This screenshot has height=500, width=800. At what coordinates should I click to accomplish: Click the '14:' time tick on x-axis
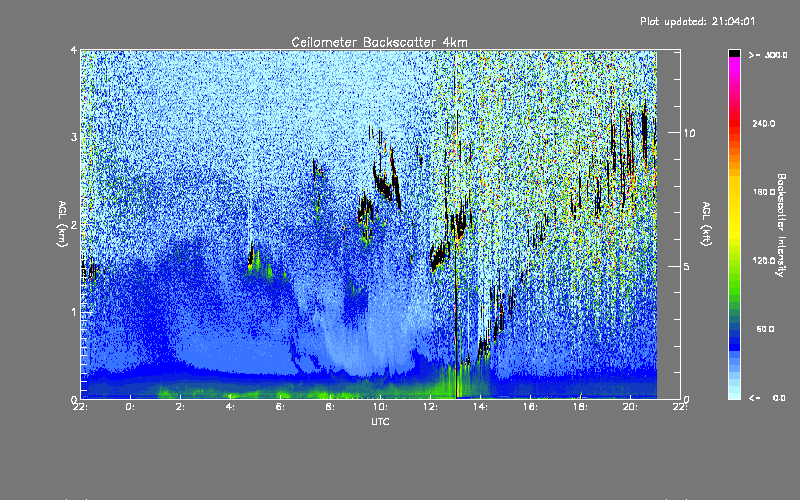[x=480, y=407]
